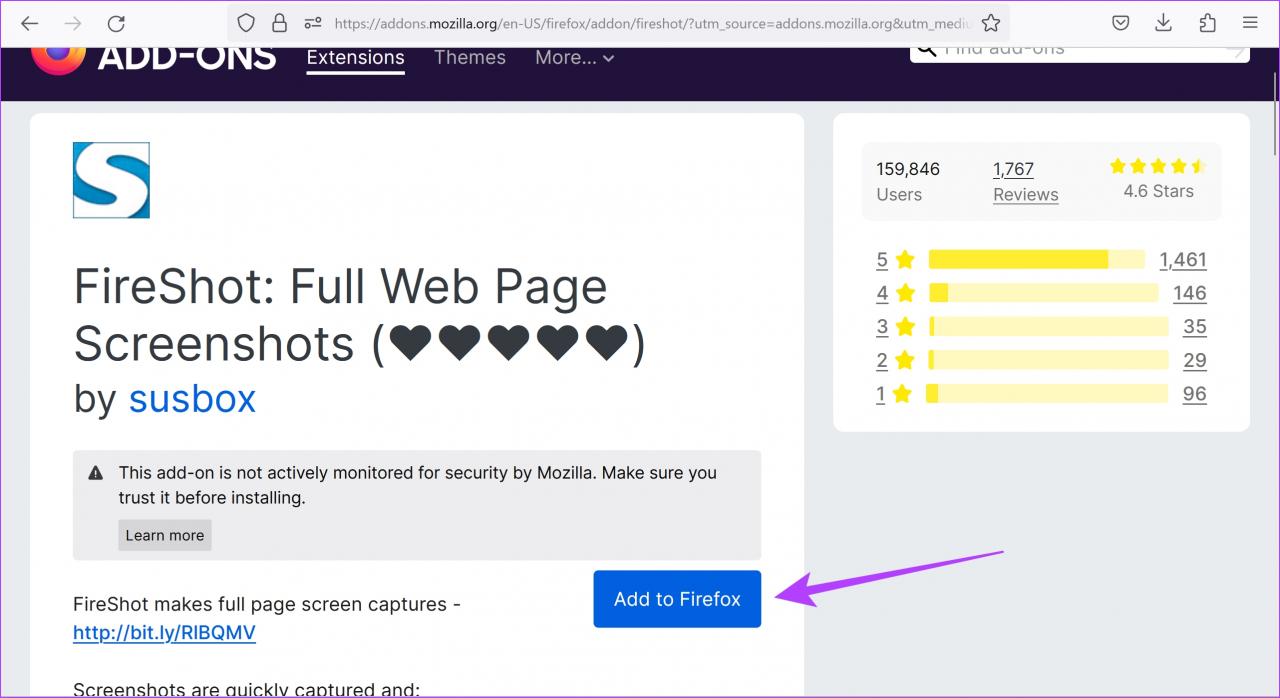Switch to the Extensions tab
Viewport: 1280px width, 698px height.
355,58
